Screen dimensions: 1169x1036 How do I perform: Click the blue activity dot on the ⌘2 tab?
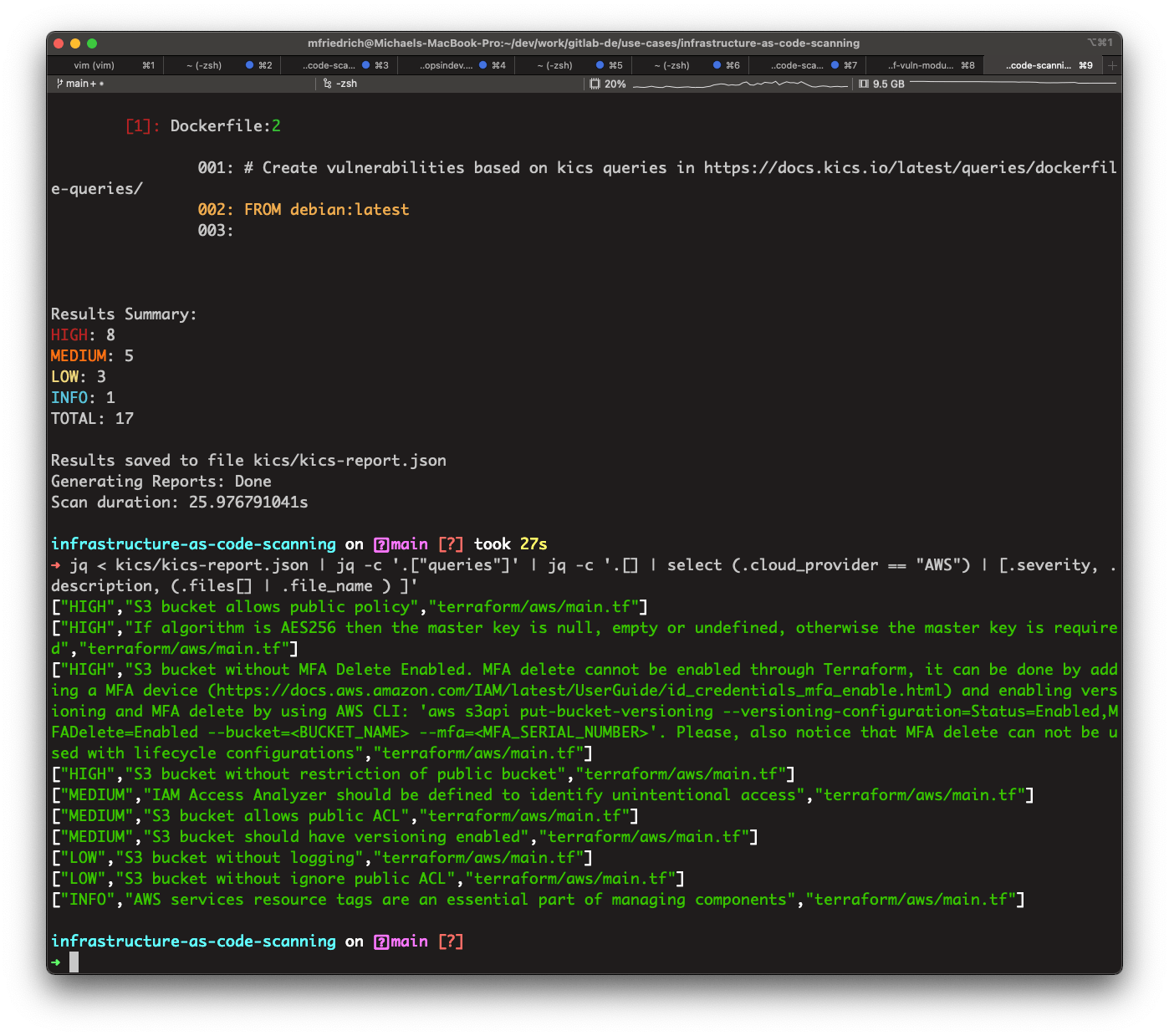[x=250, y=64]
